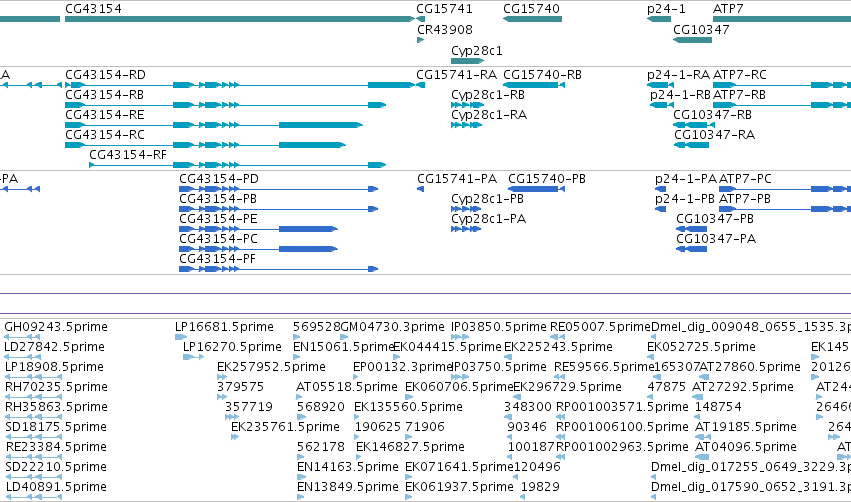Click the CG15740-PB protein label
851x502 pixels.
point(547,179)
